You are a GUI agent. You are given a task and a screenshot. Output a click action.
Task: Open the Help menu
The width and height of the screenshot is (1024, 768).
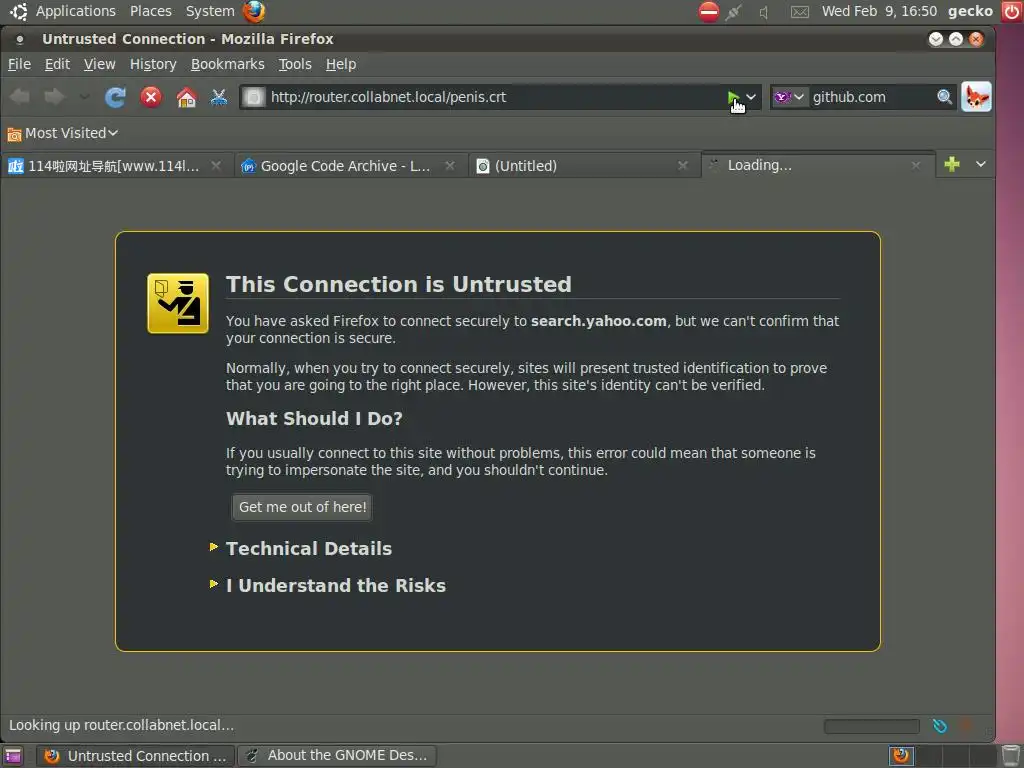[x=341, y=64]
